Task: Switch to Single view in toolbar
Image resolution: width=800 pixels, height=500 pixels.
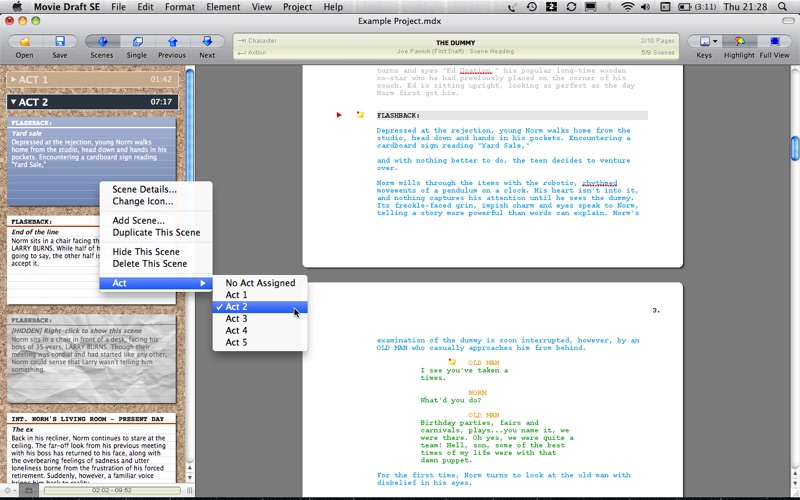Action: pyautogui.click(x=136, y=42)
